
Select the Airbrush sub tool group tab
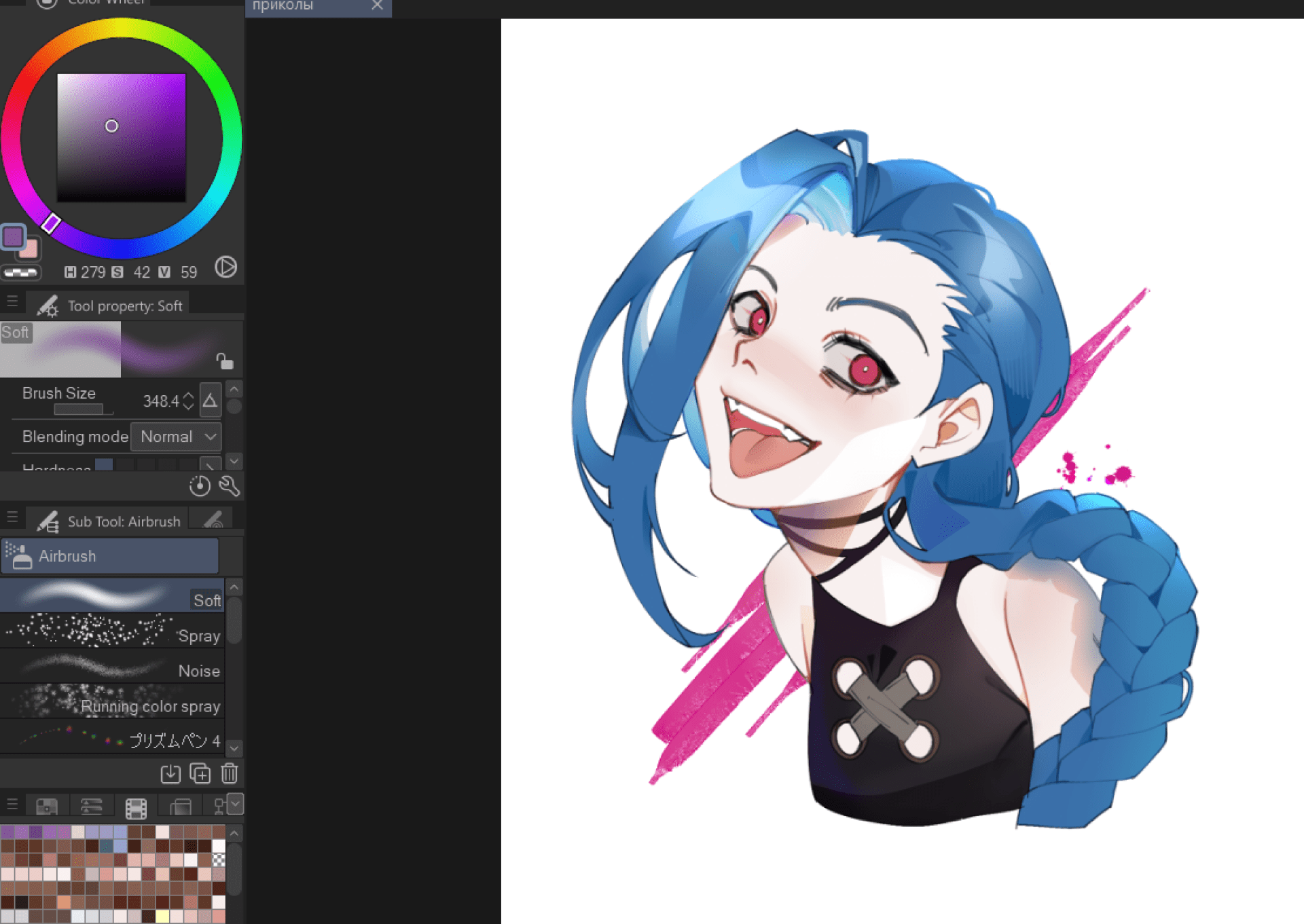(109, 556)
